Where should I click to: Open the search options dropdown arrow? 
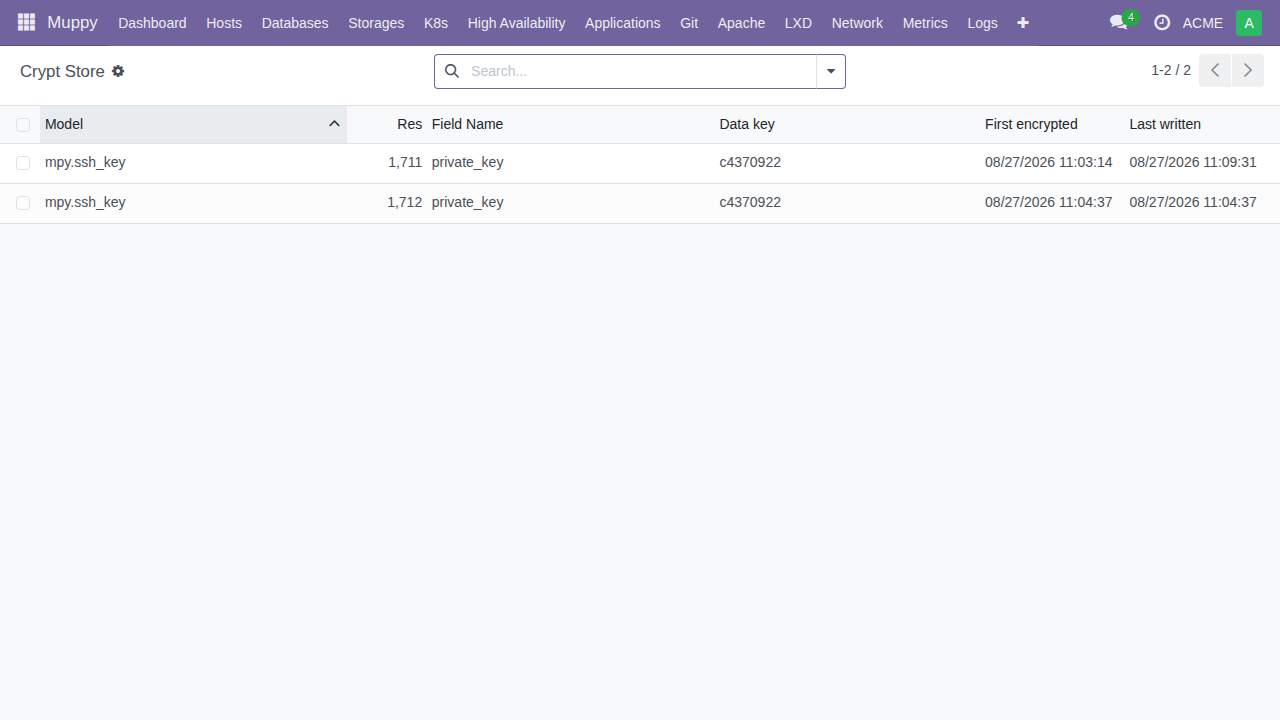[831, 71]
